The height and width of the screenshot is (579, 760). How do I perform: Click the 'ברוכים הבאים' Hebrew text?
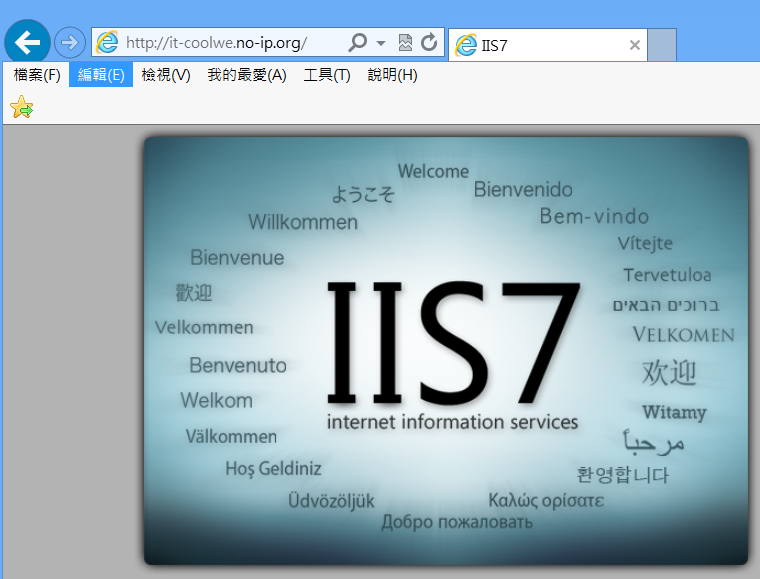click(665, 305)
